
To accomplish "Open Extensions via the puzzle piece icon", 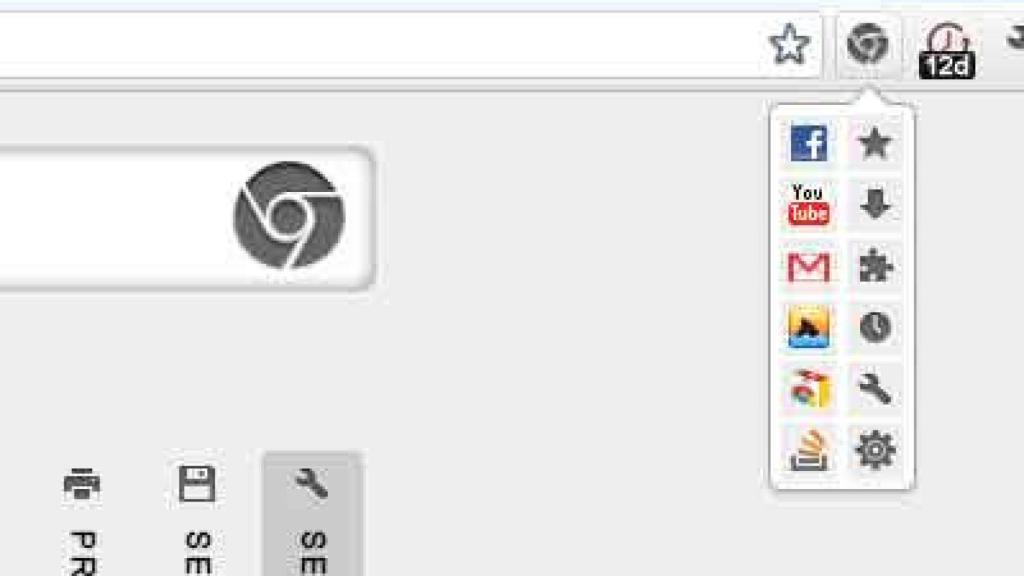I will (x=874, y=266).
